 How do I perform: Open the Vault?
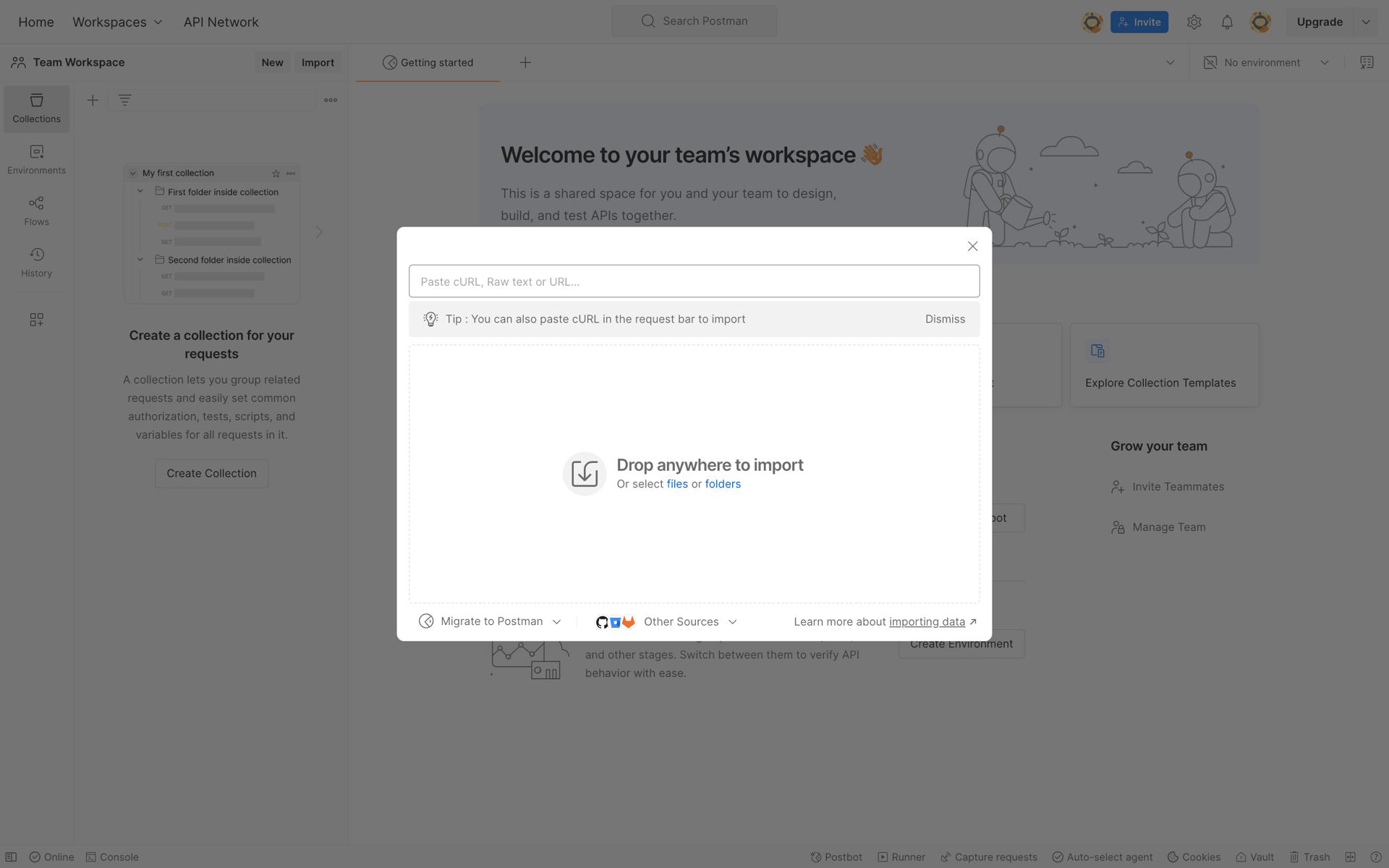[1254, 857]
